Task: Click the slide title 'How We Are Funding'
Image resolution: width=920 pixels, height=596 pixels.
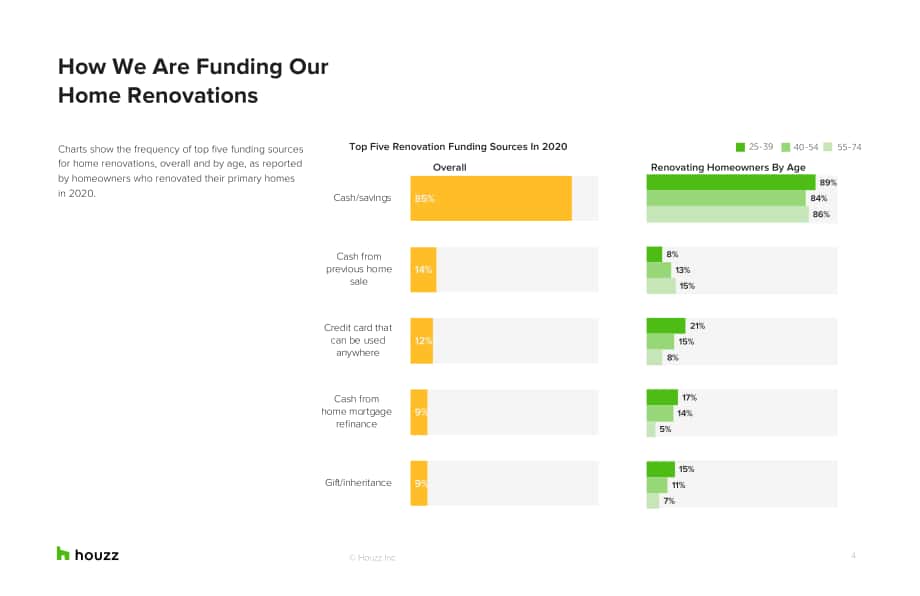Action: (x=193, y=66)
